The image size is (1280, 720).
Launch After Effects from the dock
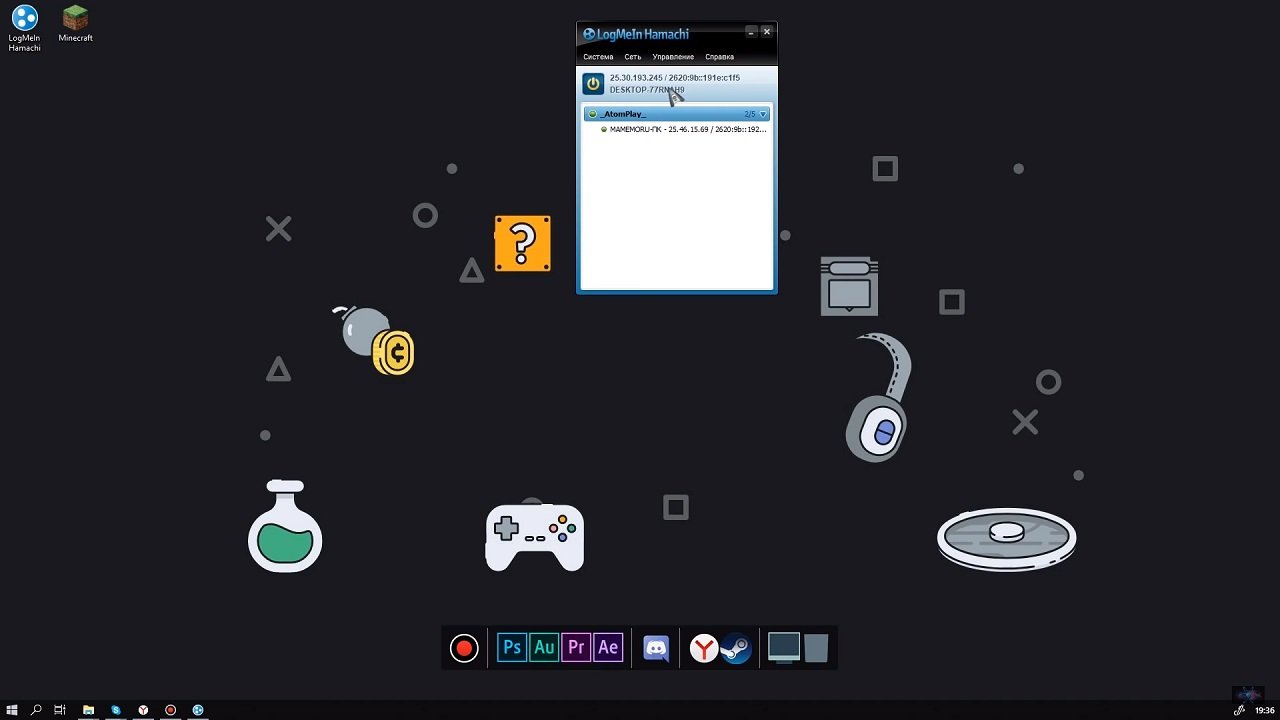[608, 648]
